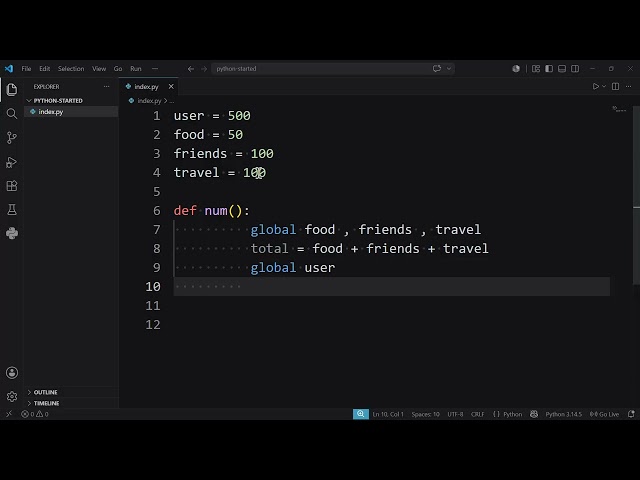
Task: Toggle the secondary side bar visibility
Action: [575, 69]
